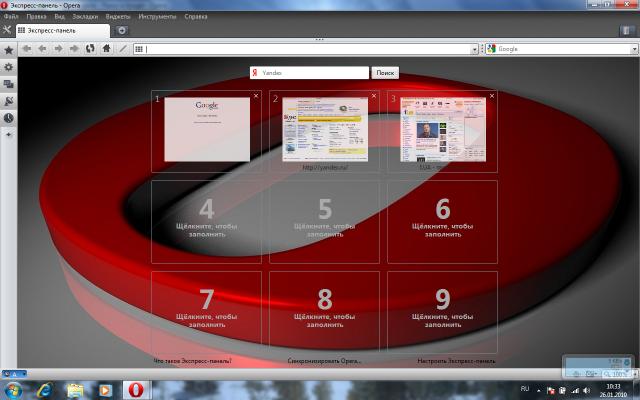640x400 pixels.
Task: Open the Справка menu
Action: coord(196,17)
